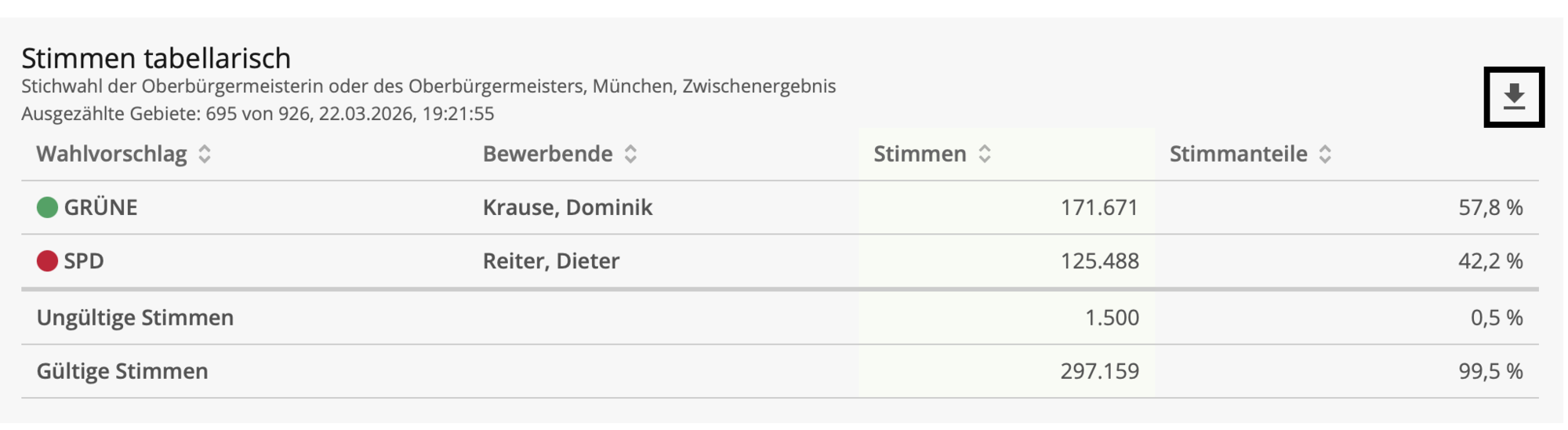The height and width of the screenshot is (430, 1568).
Task: Click the green GRÜNE party dot
Action: [x=47, y=207]
